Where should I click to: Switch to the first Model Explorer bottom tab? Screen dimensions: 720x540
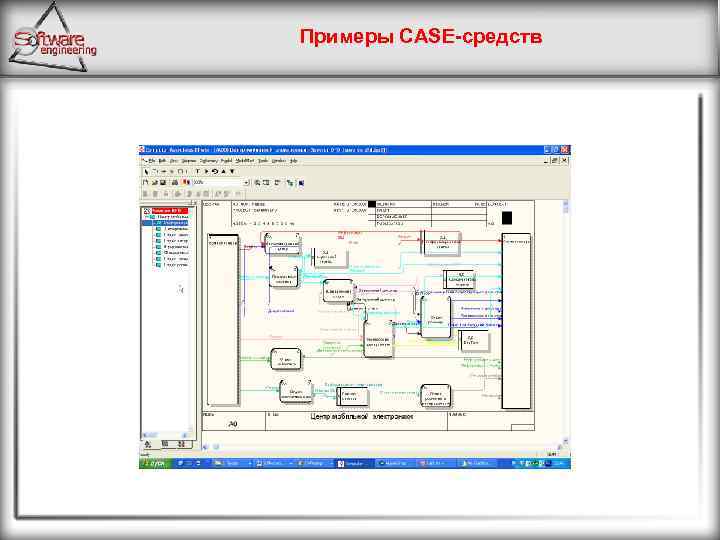pos(148,444)
